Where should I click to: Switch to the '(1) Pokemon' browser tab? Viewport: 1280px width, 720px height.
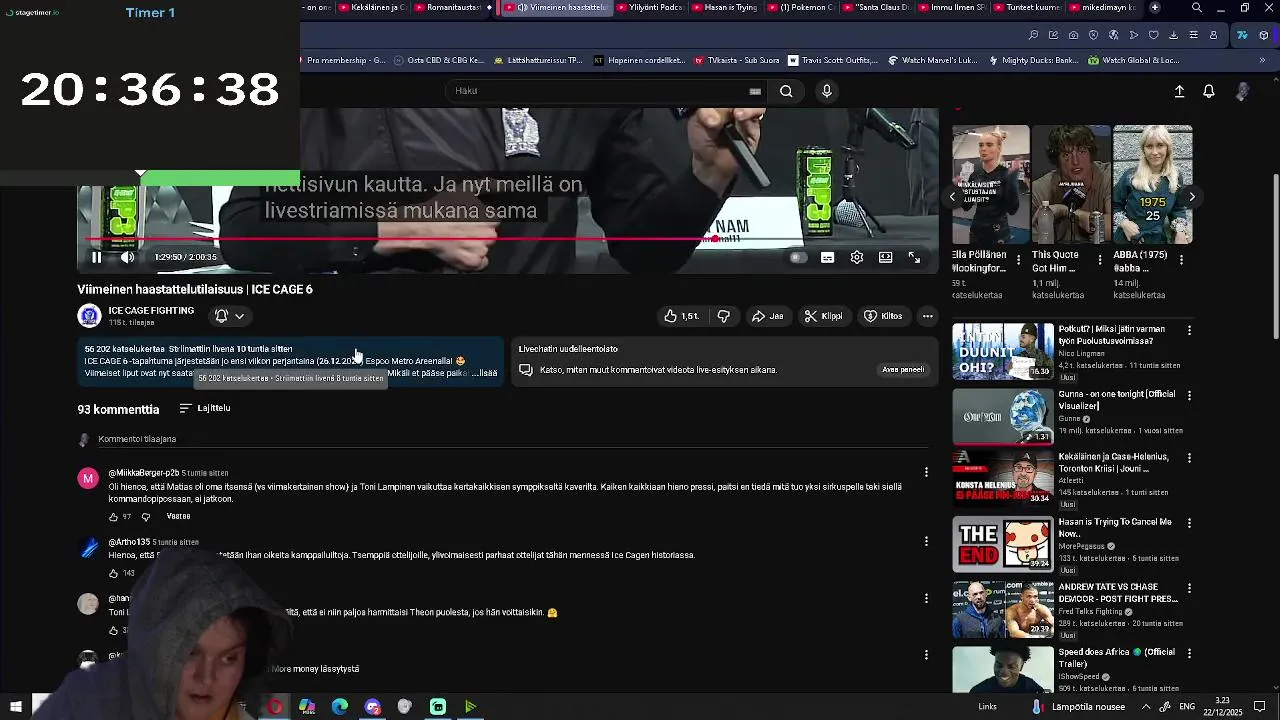[x=800, y=7]
